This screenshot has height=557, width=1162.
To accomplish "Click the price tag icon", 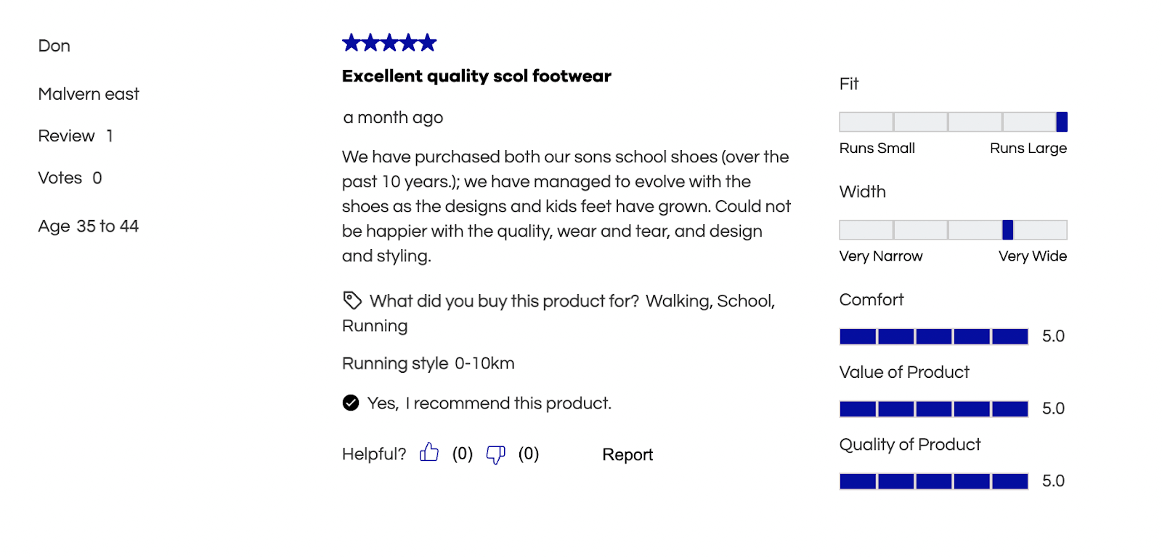I will (x=352, y=300).
